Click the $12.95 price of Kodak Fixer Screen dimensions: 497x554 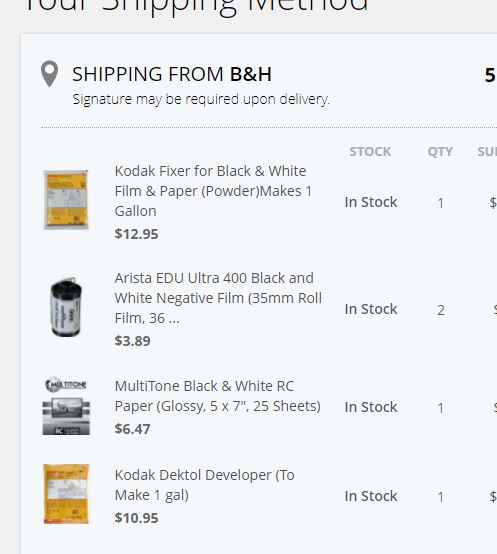coord(136,234)
